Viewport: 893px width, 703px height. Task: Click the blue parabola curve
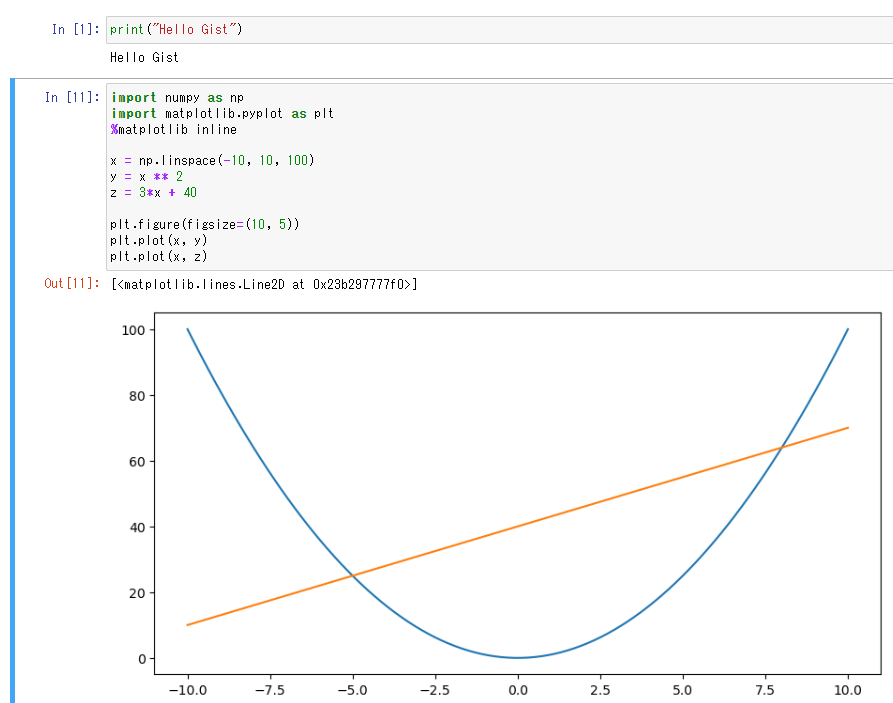(516, 655)
